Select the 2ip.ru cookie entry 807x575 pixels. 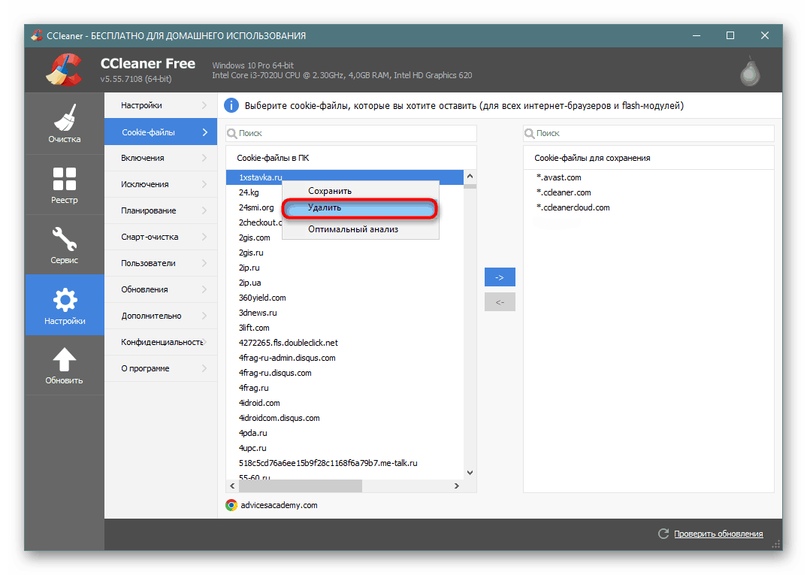(x=249, y=268)
